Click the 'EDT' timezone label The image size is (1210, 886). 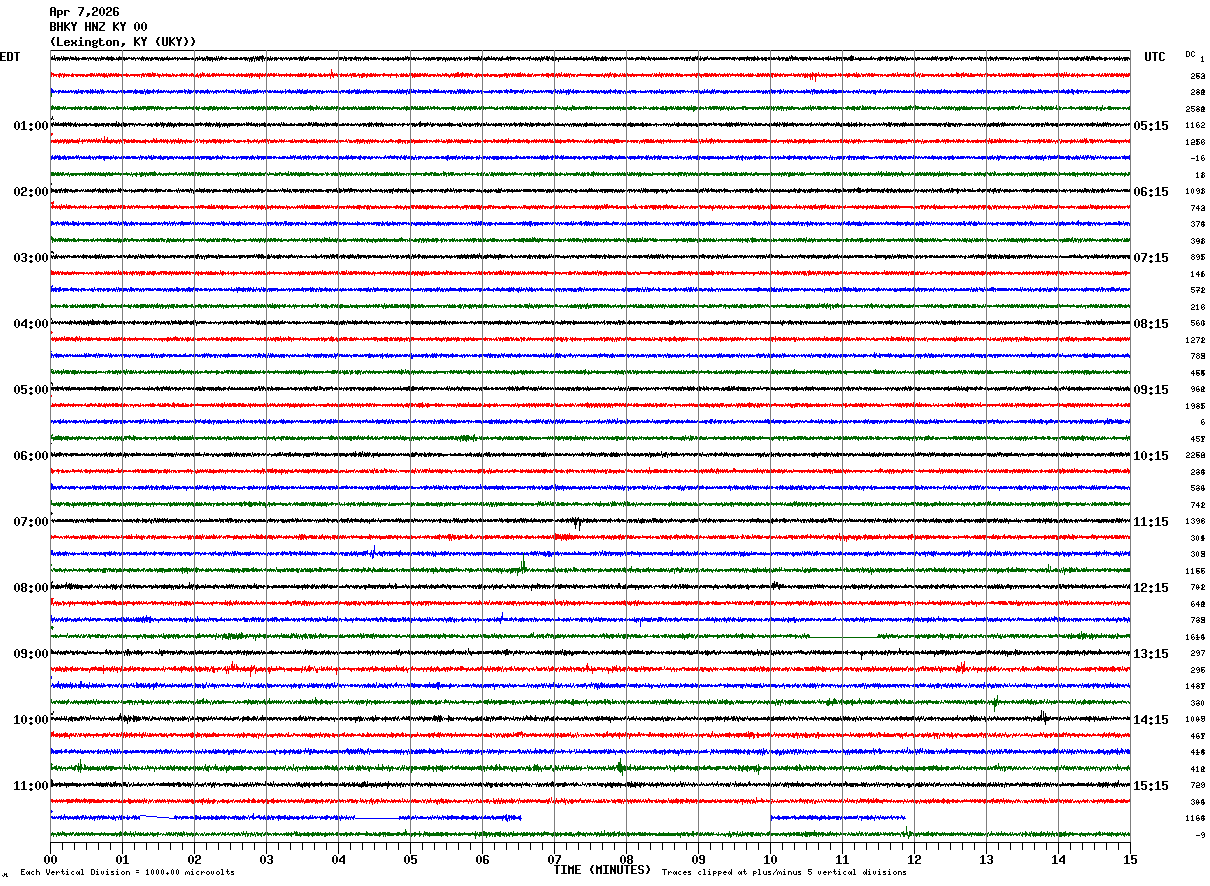[10, 57]
